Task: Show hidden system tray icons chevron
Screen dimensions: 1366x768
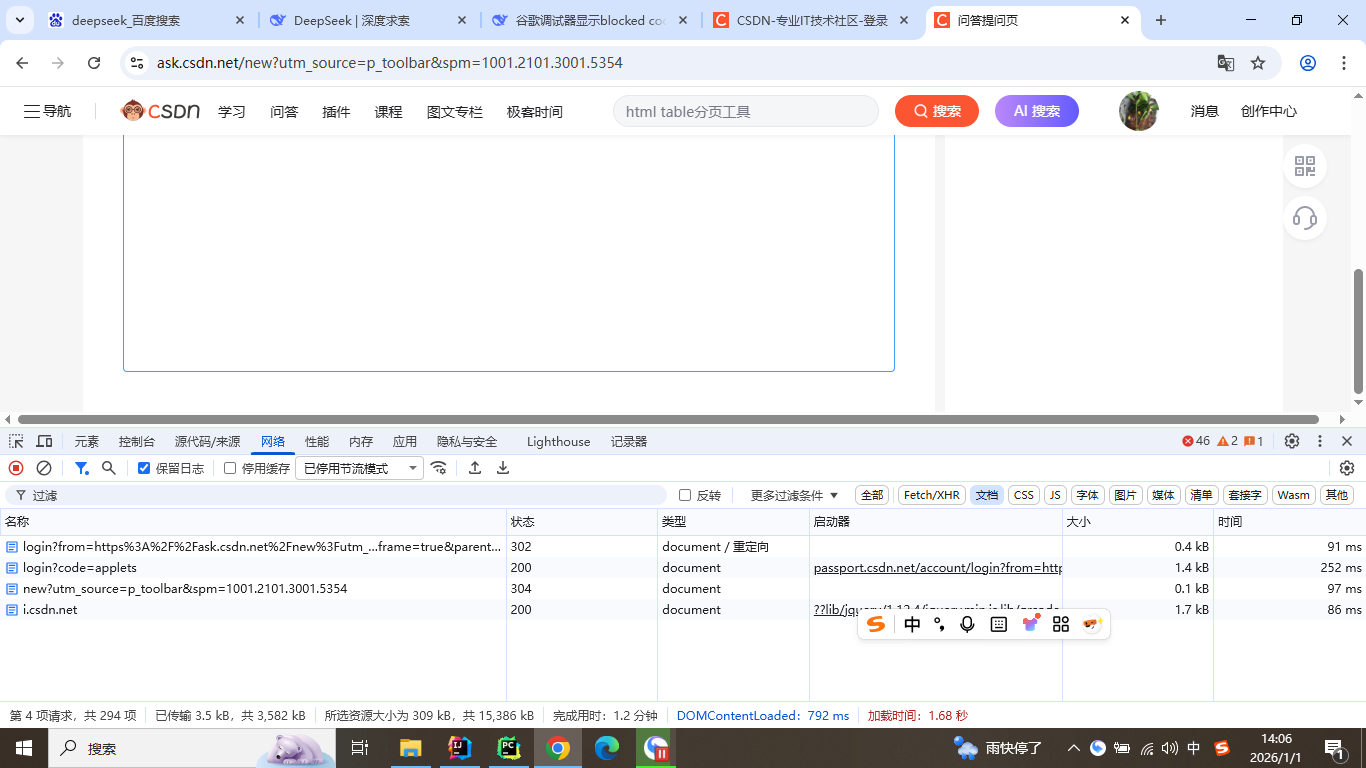Action: click(x=1074, y=748)
